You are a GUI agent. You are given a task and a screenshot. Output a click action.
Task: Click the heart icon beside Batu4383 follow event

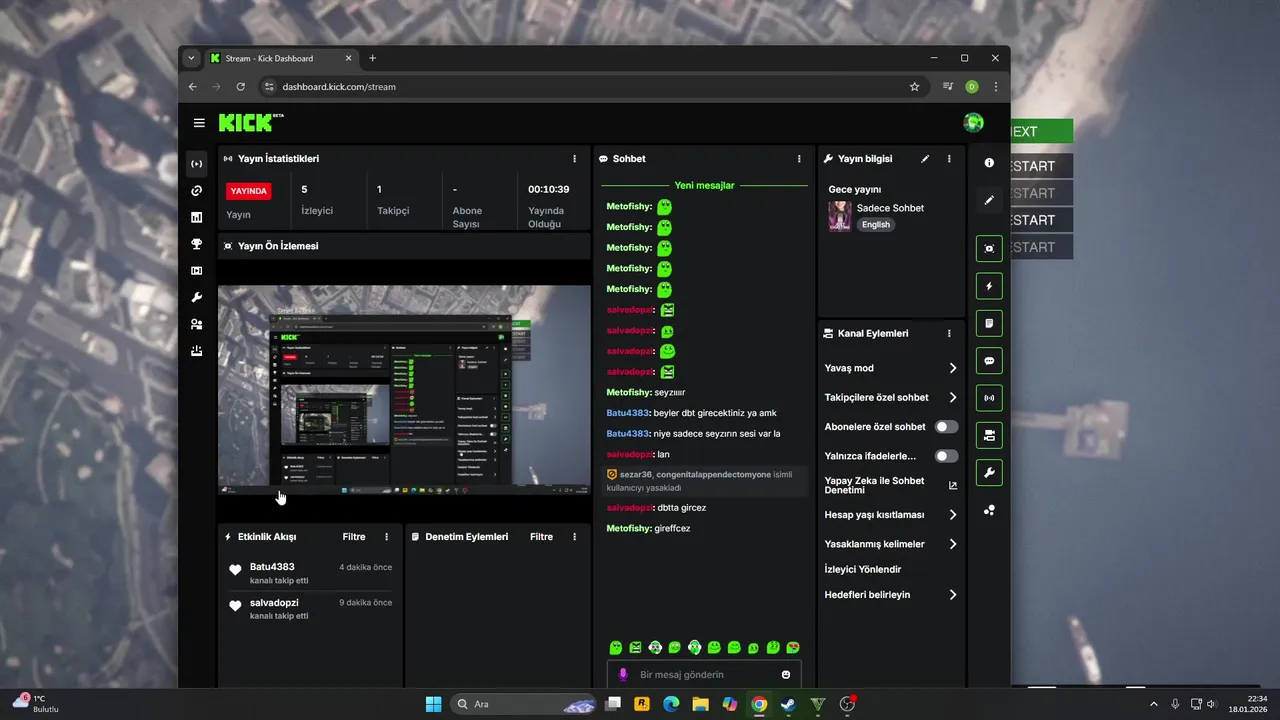235,570
